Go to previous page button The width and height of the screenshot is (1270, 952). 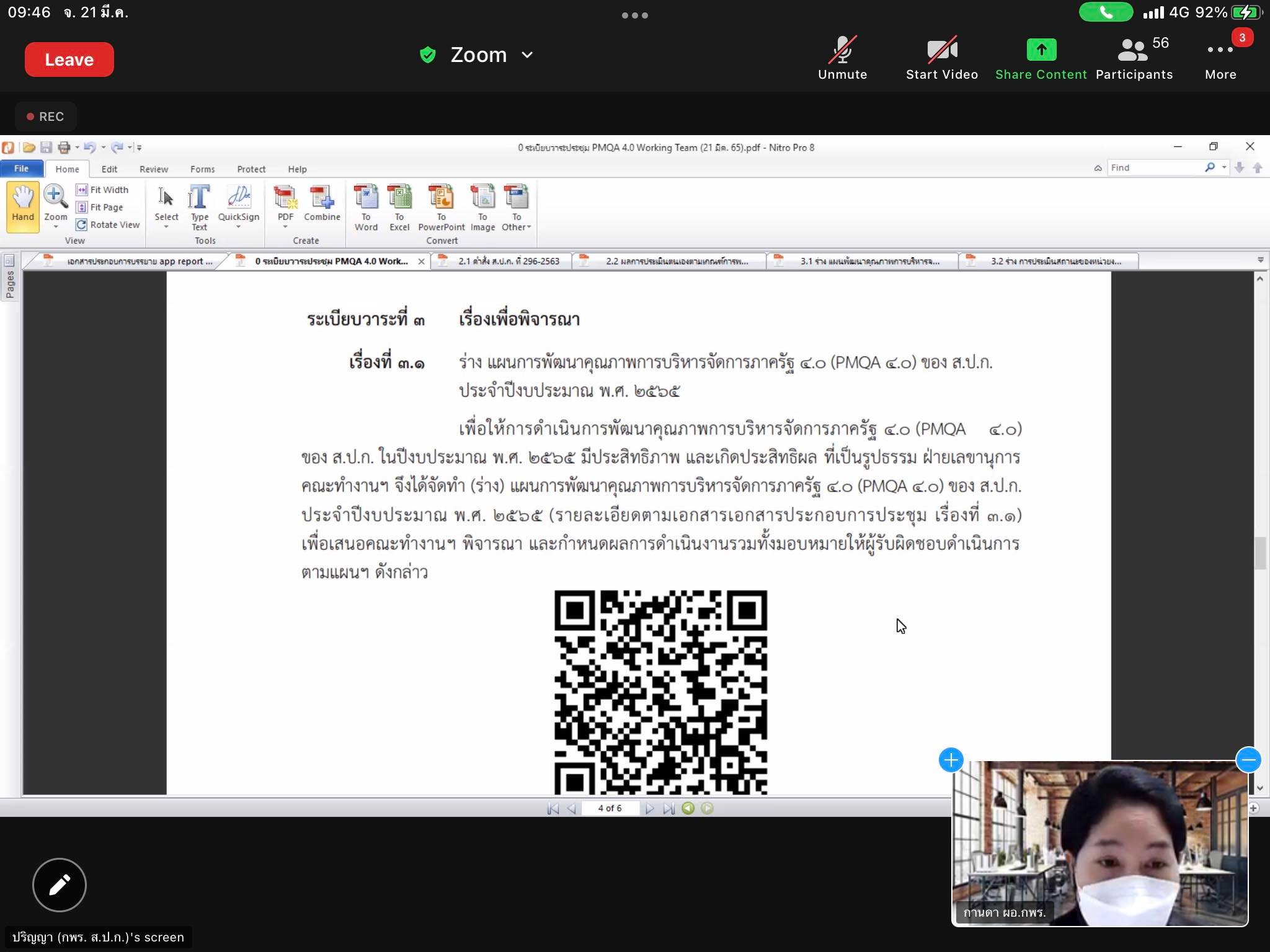point(572,809)
